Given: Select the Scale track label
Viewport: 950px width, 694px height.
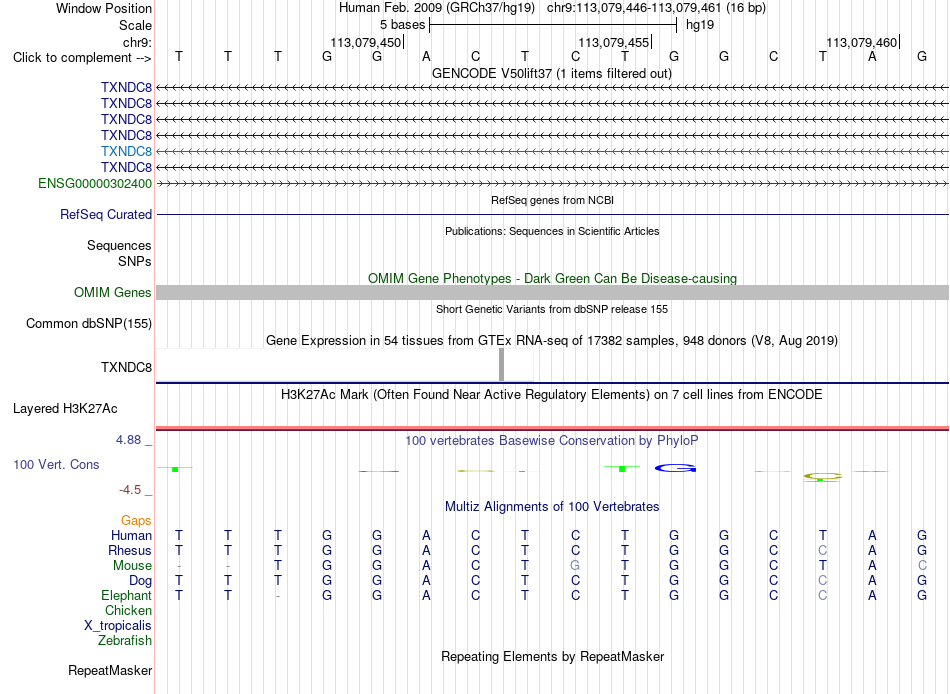Looking at the screenshot, I should click(x=135, y=25).
